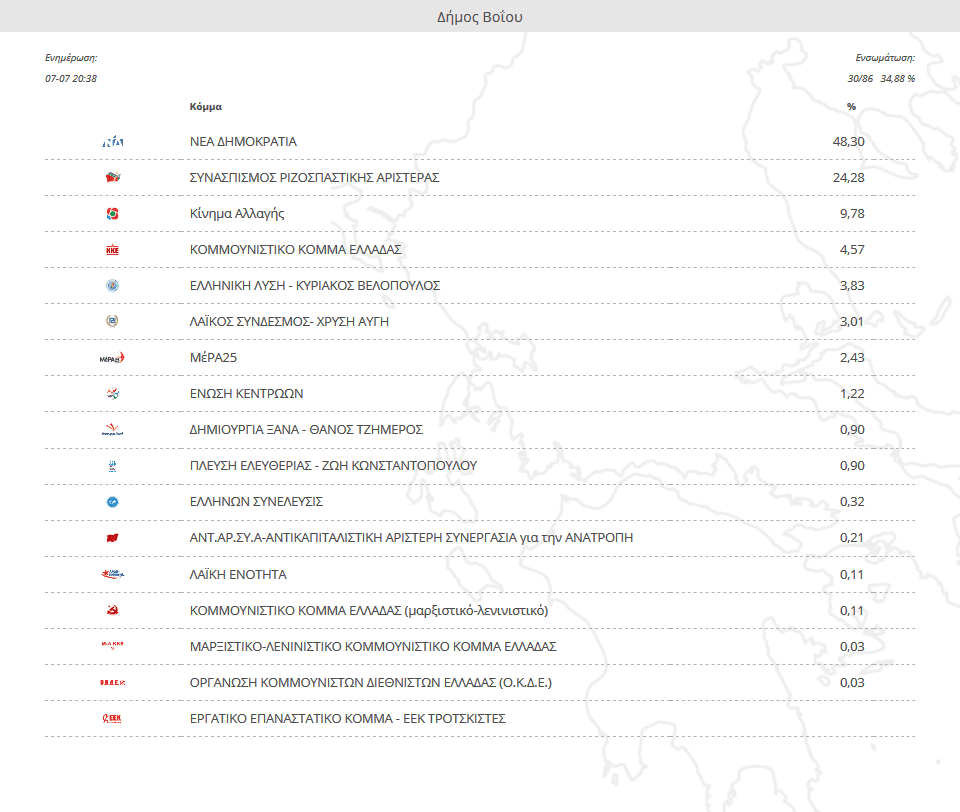Viewport: 960px width, 812px height.
Task: Click the Ενημέρωση label
Action: [x=71, y=58]
